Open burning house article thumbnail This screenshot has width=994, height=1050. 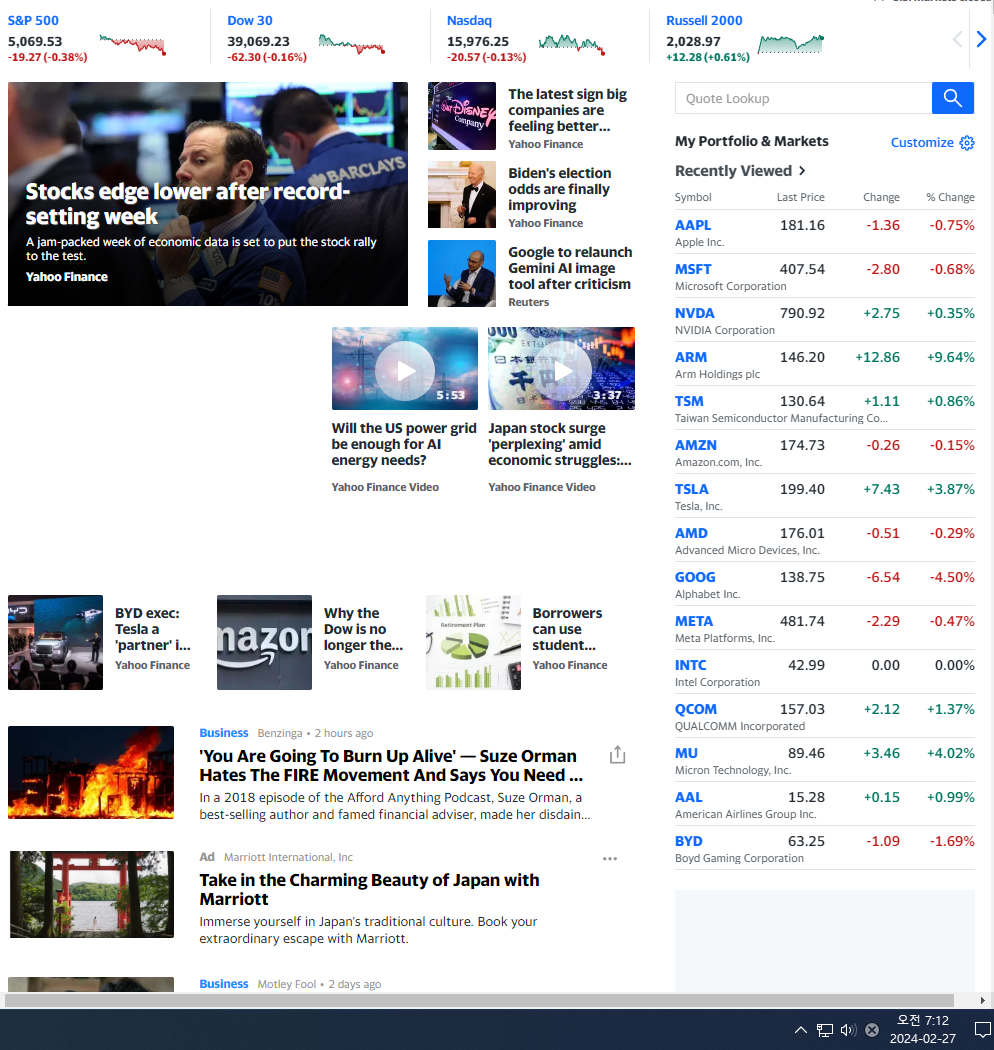91,772
